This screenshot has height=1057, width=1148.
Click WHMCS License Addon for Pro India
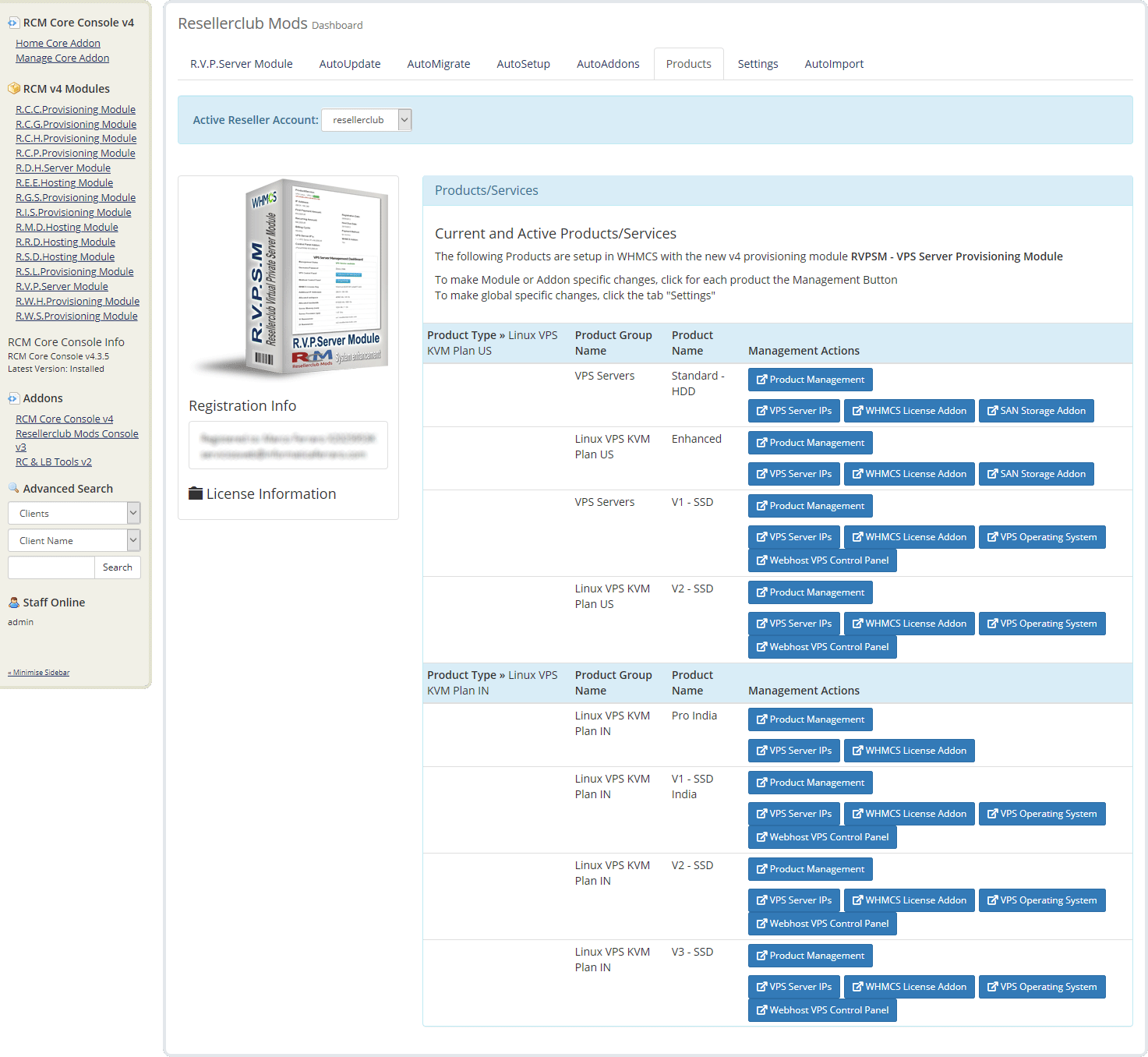(910, 751)
